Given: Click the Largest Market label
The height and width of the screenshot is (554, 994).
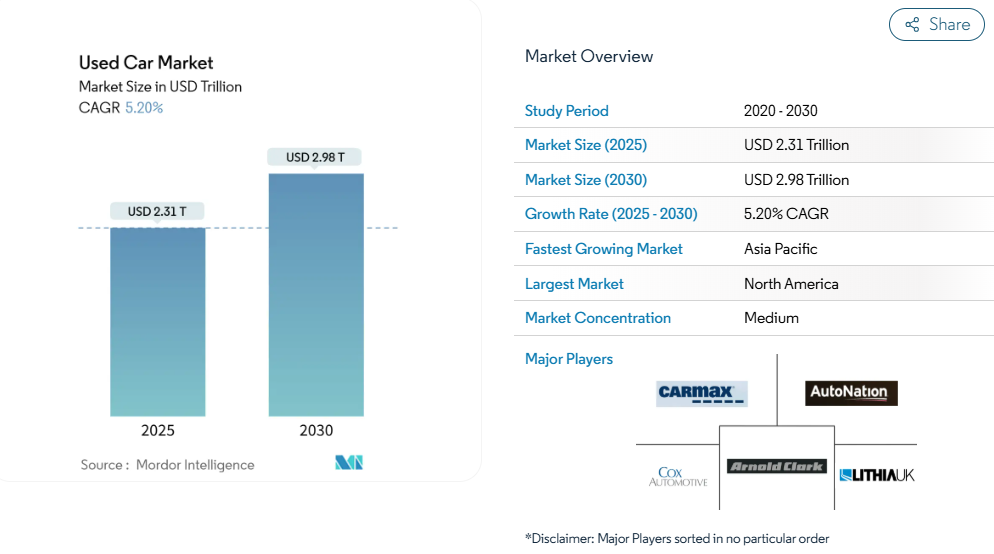Looking at the screenshot, I should pyautogui.click(x=574, y=284).
